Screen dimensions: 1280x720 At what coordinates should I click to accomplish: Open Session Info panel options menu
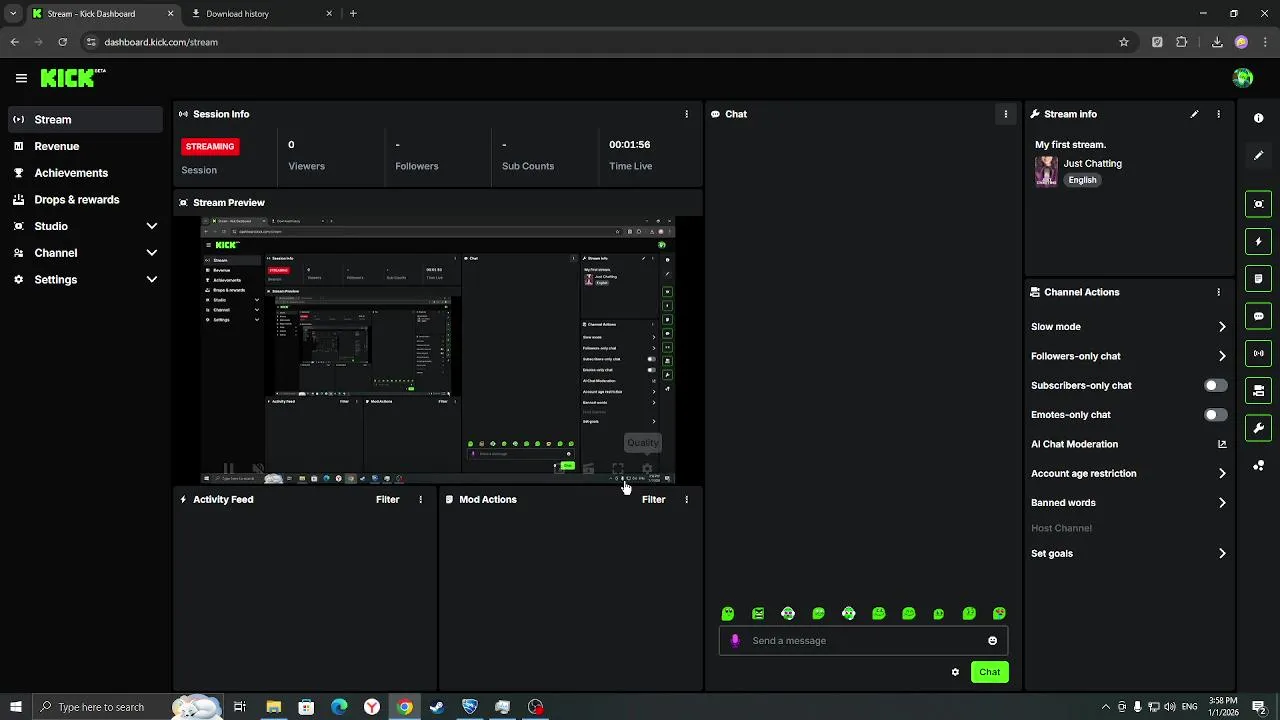[686, 114]
